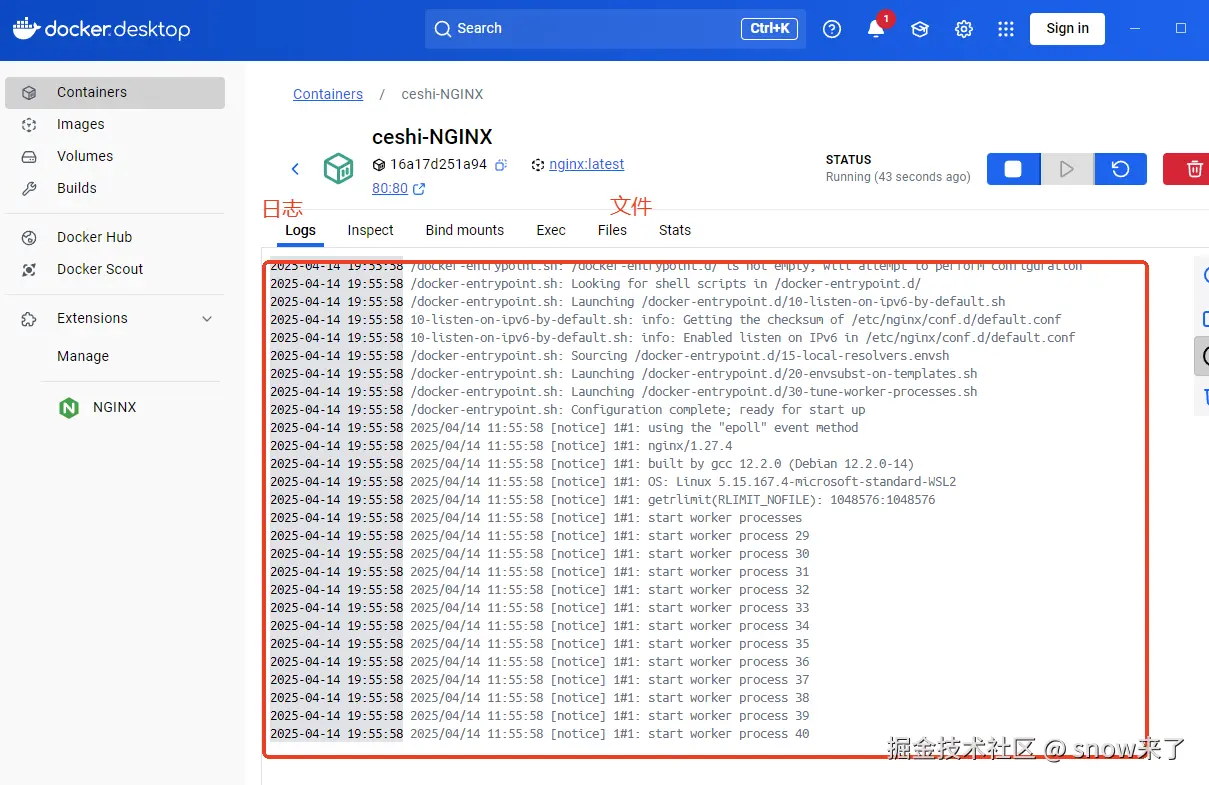Copy the container ID 16a17d251a94
This screenshot has height=785, width=1209.
tap(501, 164)
